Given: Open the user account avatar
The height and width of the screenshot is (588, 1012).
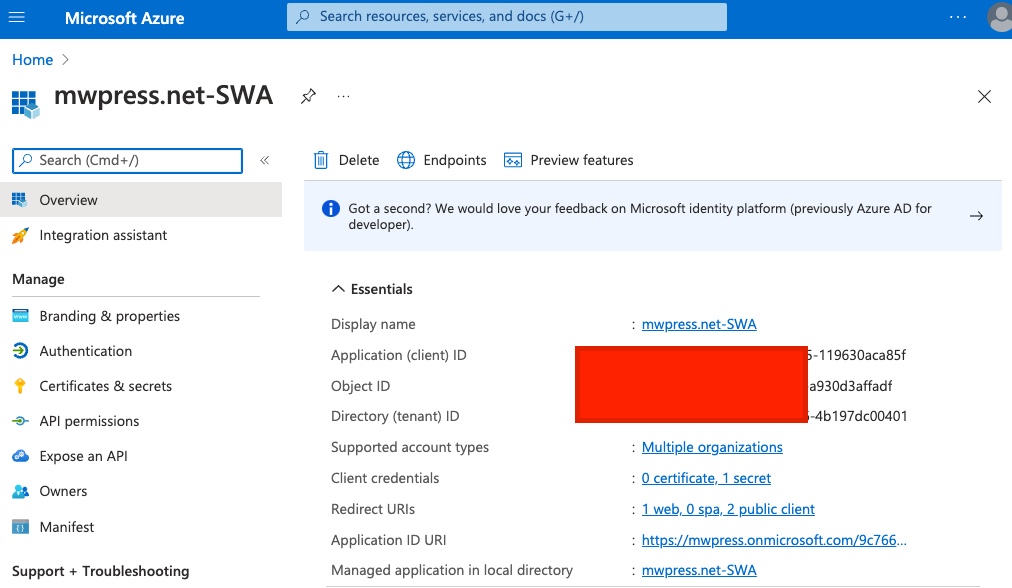Looking at the screenshot, I should point(1000,17).
